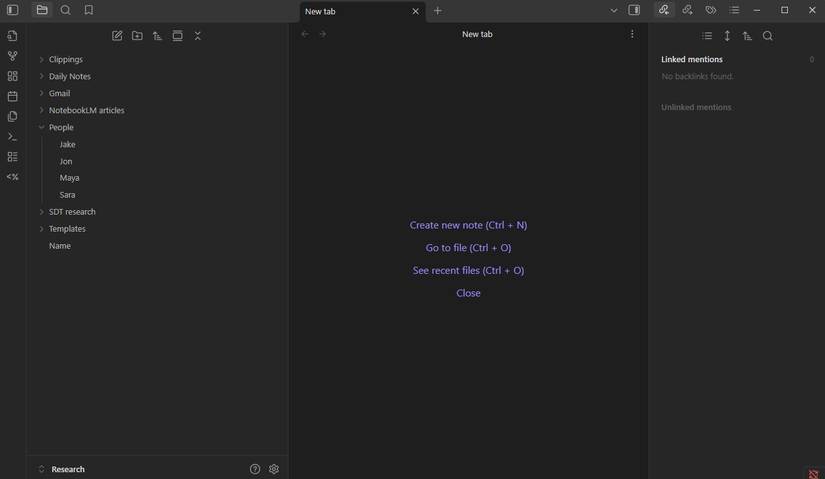Image resolution: width=825 pixels, height=479 pixels.
Task: Open the canvas icon in the ribbon
Action: [13, 76]
